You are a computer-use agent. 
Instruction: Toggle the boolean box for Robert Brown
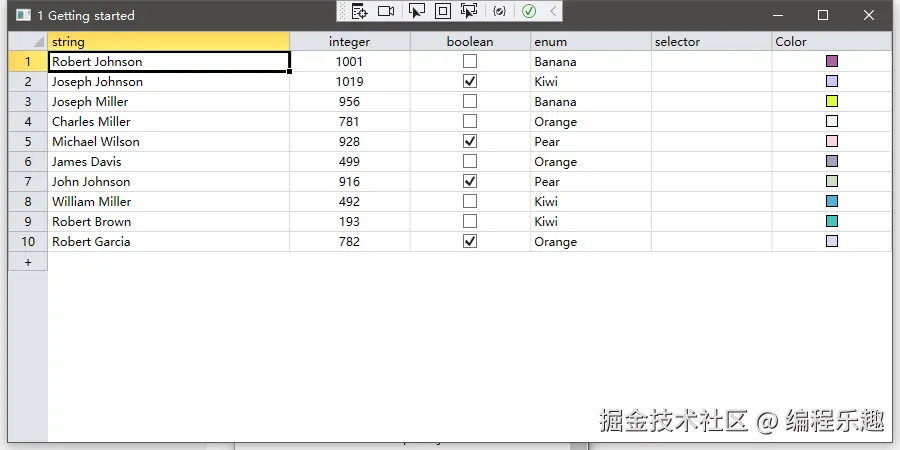[470, 222]
